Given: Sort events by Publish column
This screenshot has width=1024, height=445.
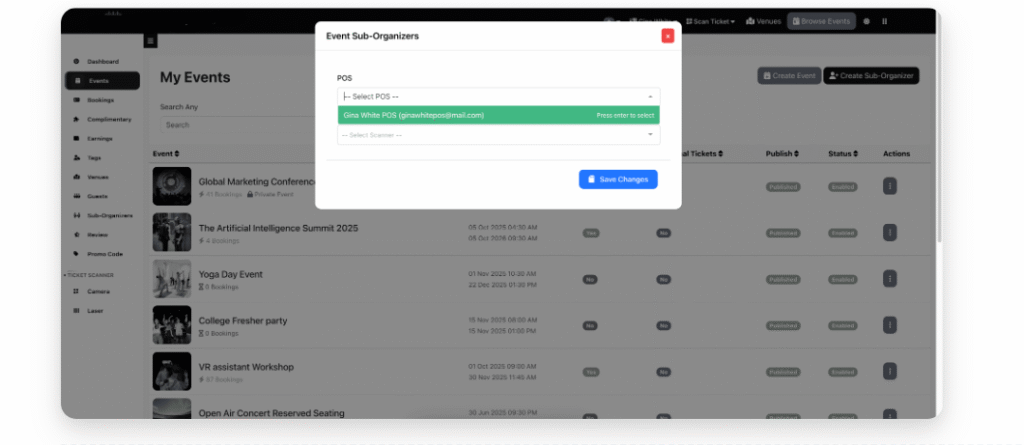Looking at the screenshot, I should click(781, 154).
